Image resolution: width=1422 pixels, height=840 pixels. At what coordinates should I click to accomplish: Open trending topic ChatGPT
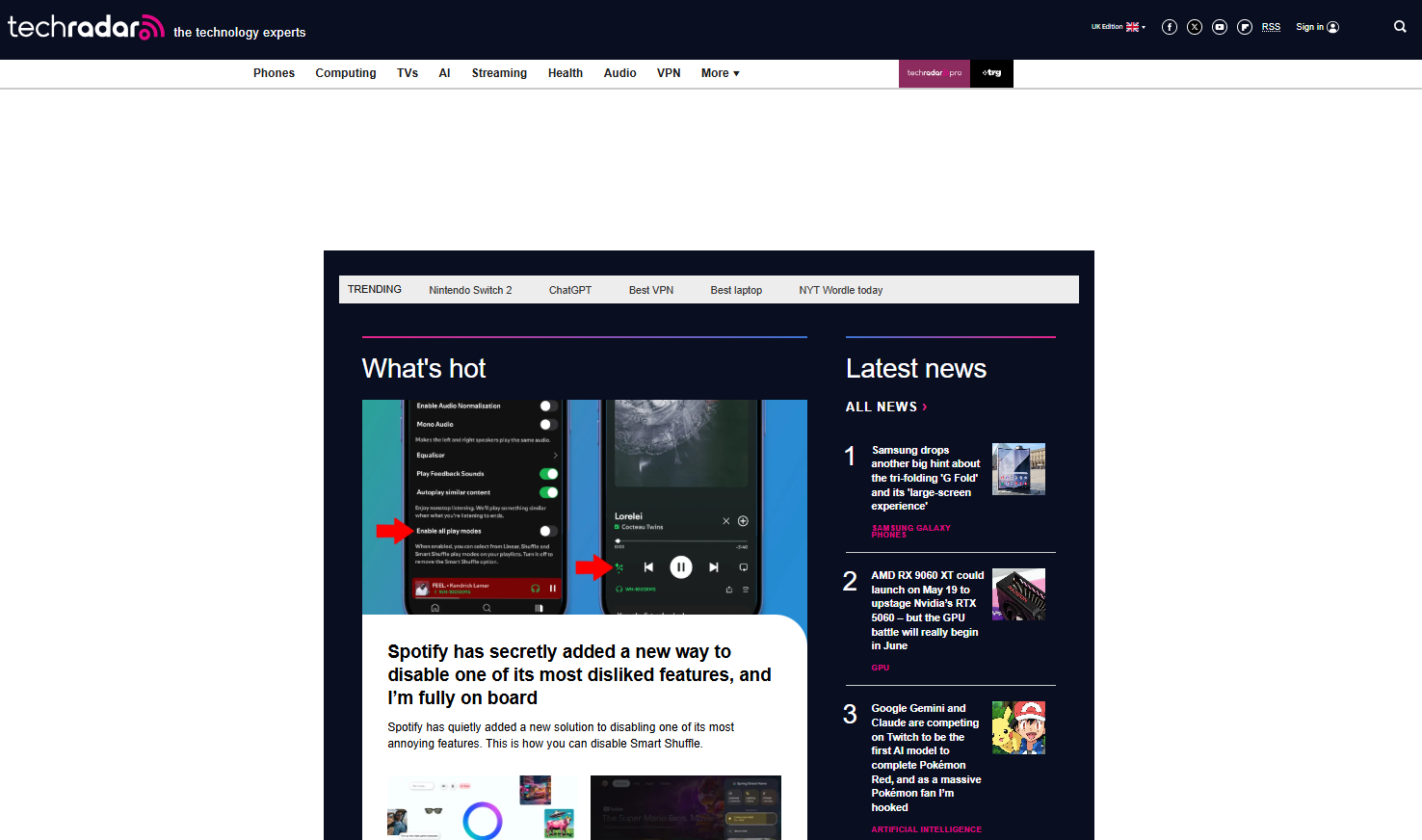570,290
